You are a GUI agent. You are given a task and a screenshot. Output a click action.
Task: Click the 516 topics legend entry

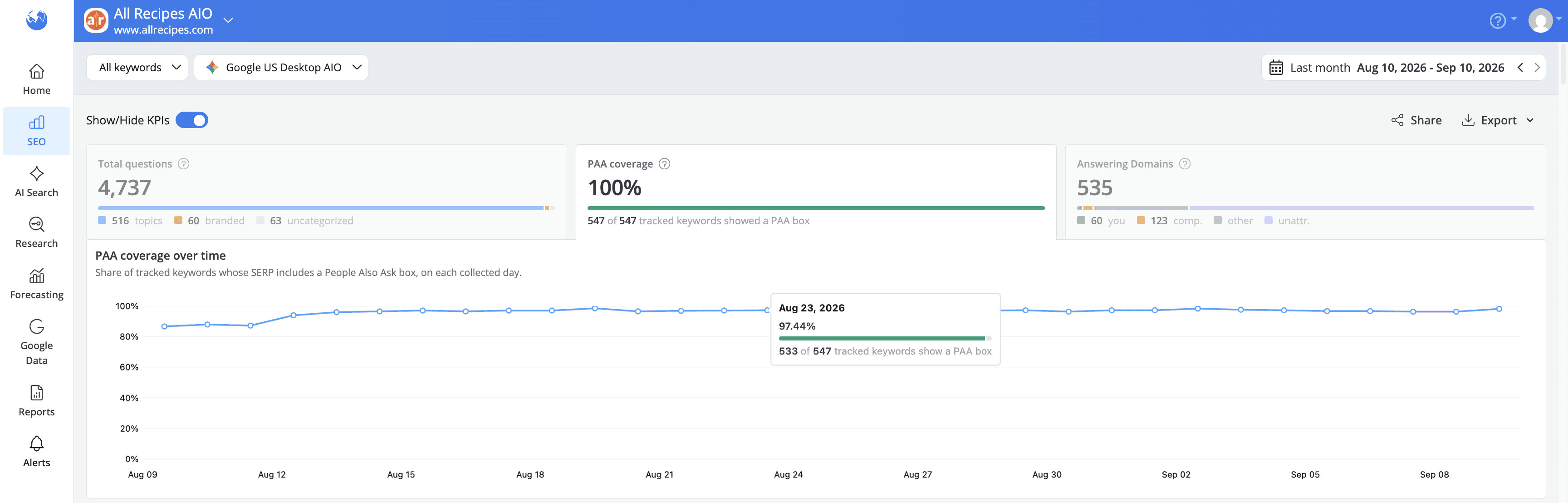click(130, 221)
